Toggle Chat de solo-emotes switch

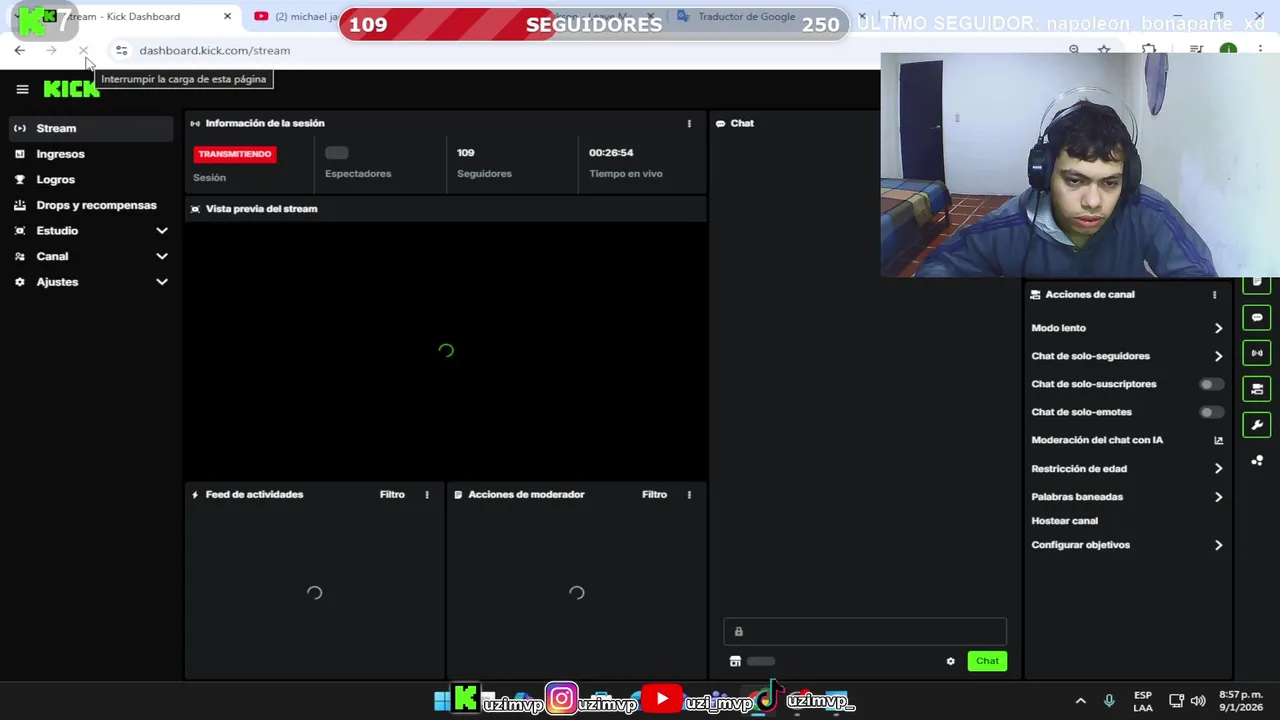click(x=1211, y=412)
